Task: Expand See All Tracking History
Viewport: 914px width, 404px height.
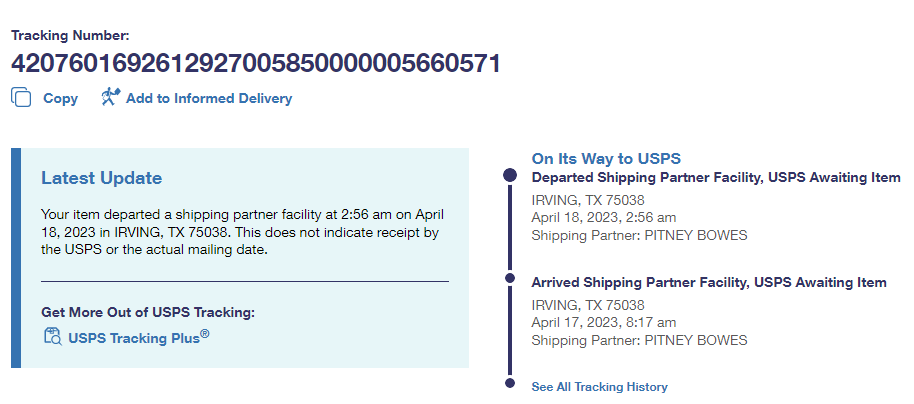Action: 599,387
